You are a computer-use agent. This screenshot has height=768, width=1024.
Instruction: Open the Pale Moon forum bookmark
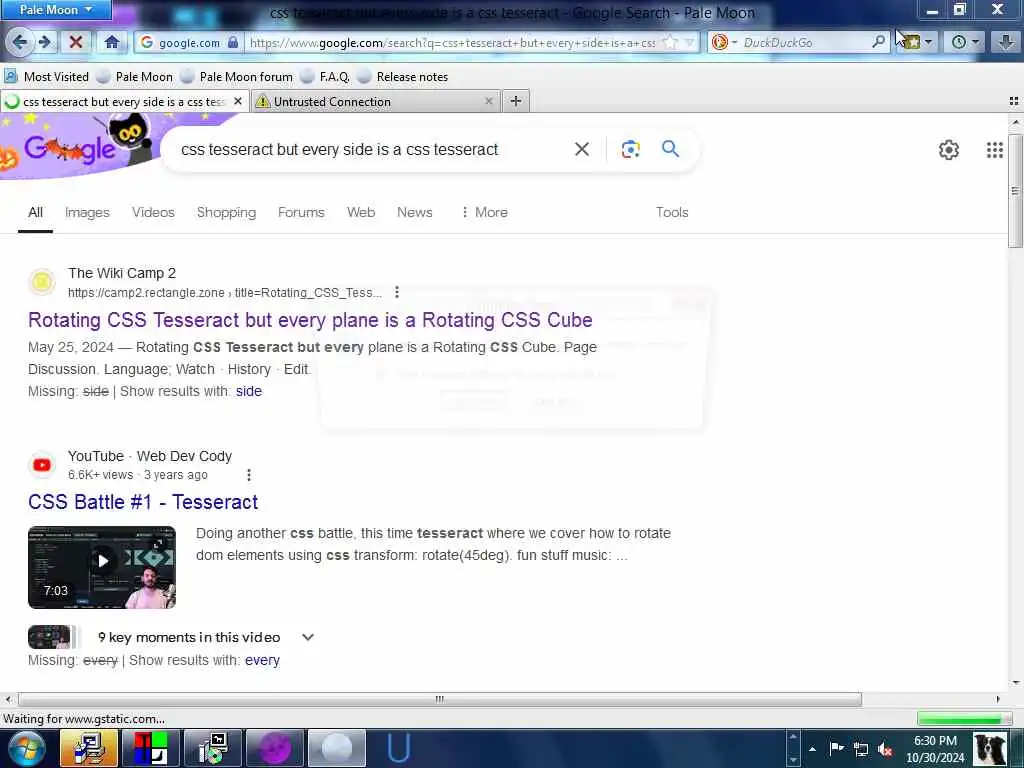[x=237, y=77]
